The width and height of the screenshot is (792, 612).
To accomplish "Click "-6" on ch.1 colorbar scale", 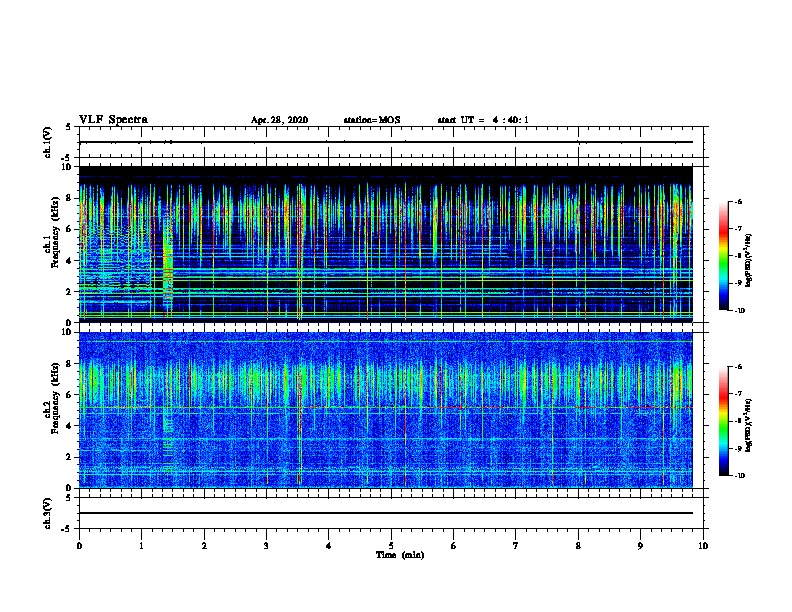I will pos(738,202).
